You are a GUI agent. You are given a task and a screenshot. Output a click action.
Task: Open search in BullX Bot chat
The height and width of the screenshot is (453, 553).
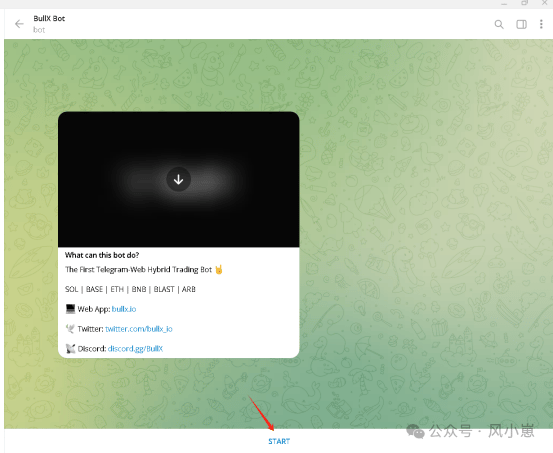499,24
